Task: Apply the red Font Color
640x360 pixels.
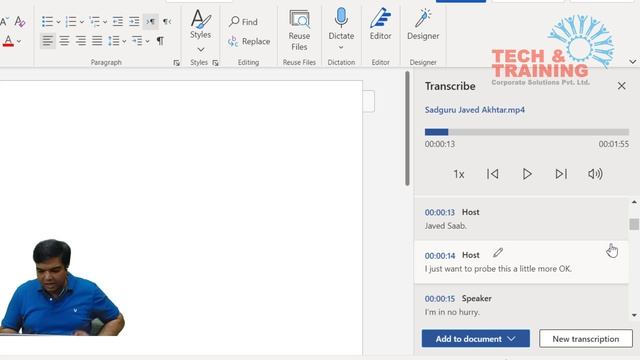Action: tap(8, 41)
